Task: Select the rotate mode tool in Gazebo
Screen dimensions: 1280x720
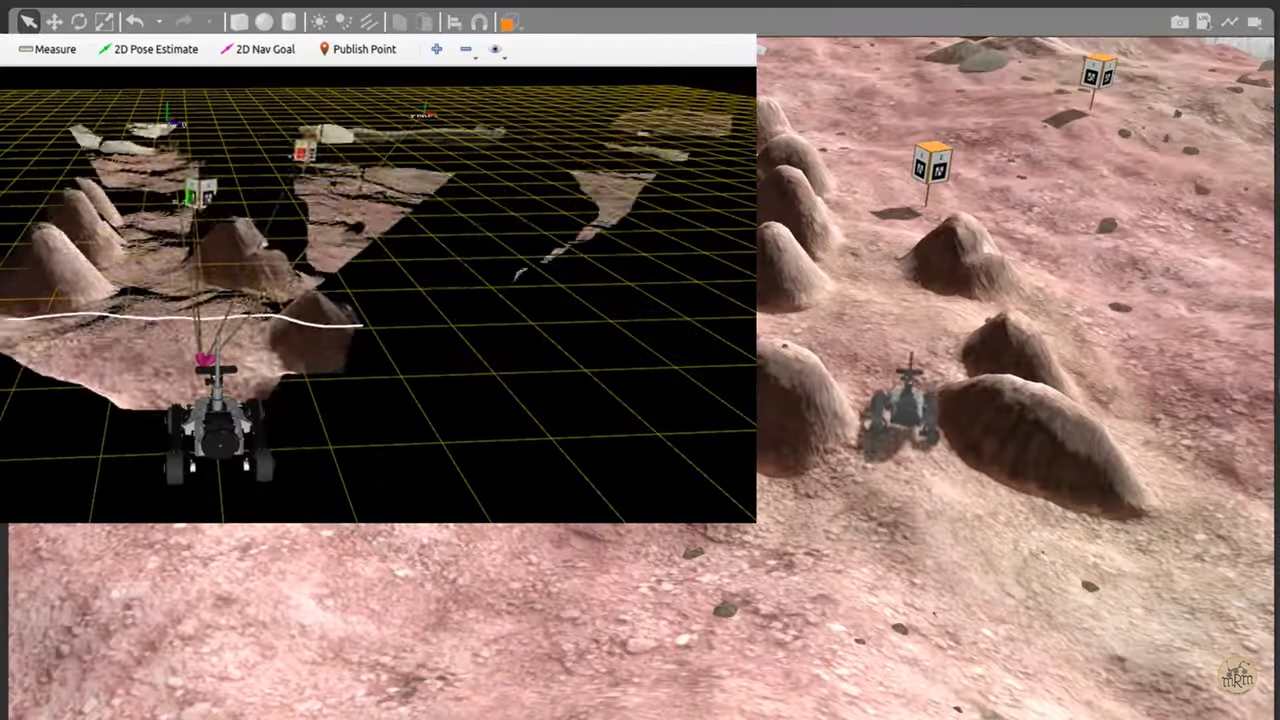Action: pyautogui.click(x=79, y=22)
